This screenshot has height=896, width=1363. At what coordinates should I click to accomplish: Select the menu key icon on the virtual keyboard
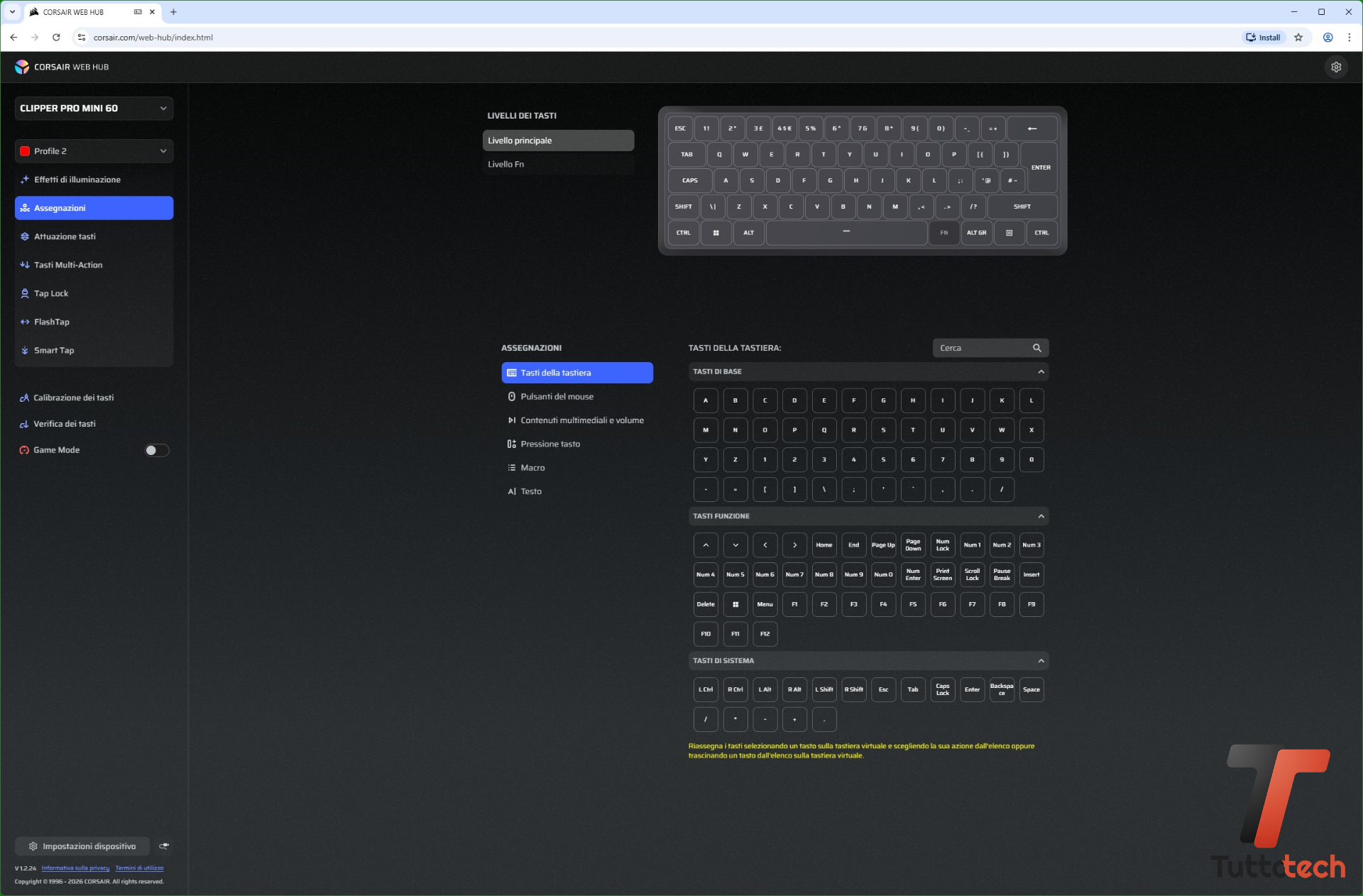tap(1009, 233)
